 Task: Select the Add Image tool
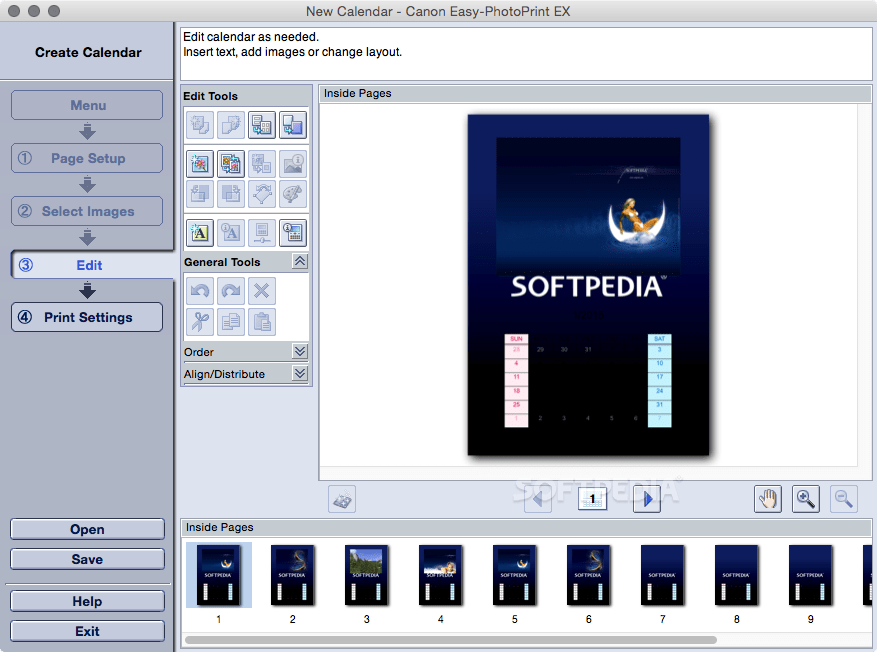200,163
